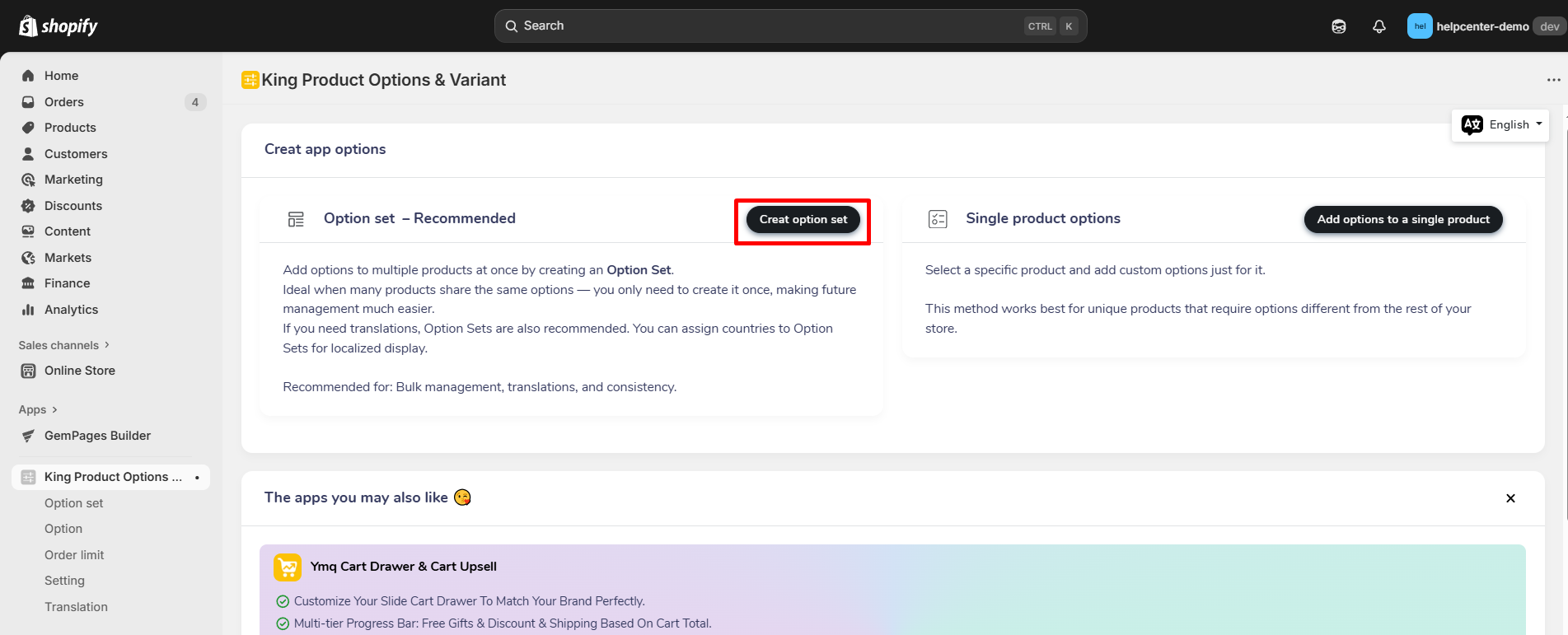Click the Markets globe icon
Image resolution: width=1568 pixels, height=635 pixels.
tap(28, 258)
